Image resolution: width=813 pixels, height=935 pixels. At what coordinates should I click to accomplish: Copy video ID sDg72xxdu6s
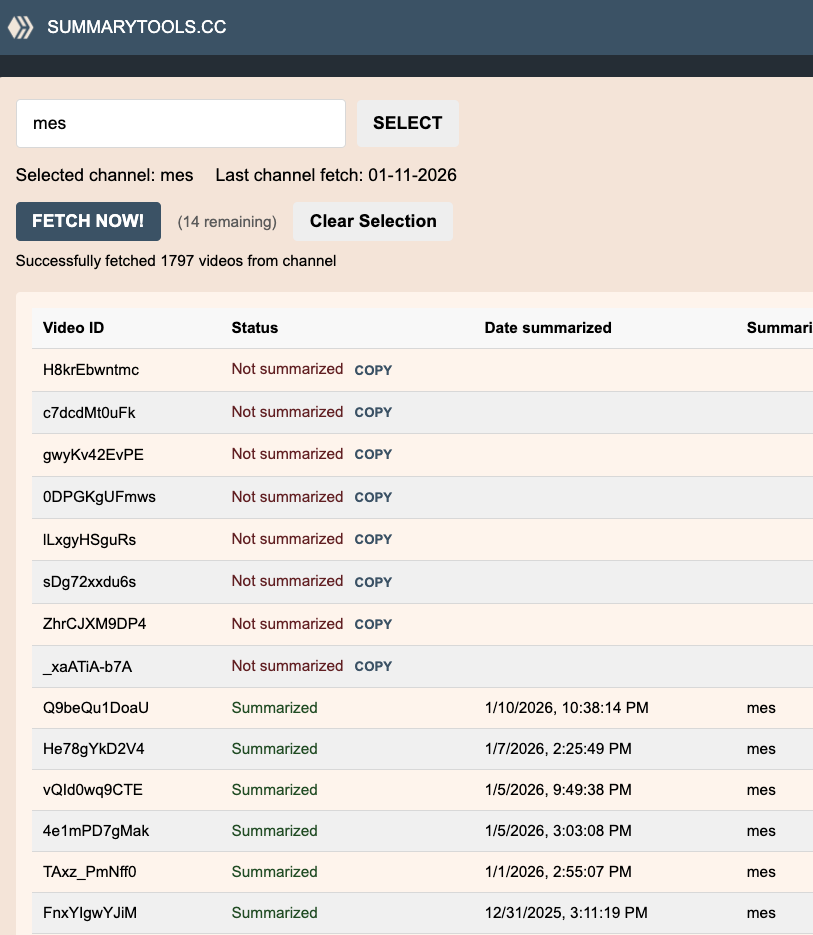tap(373, 582)
